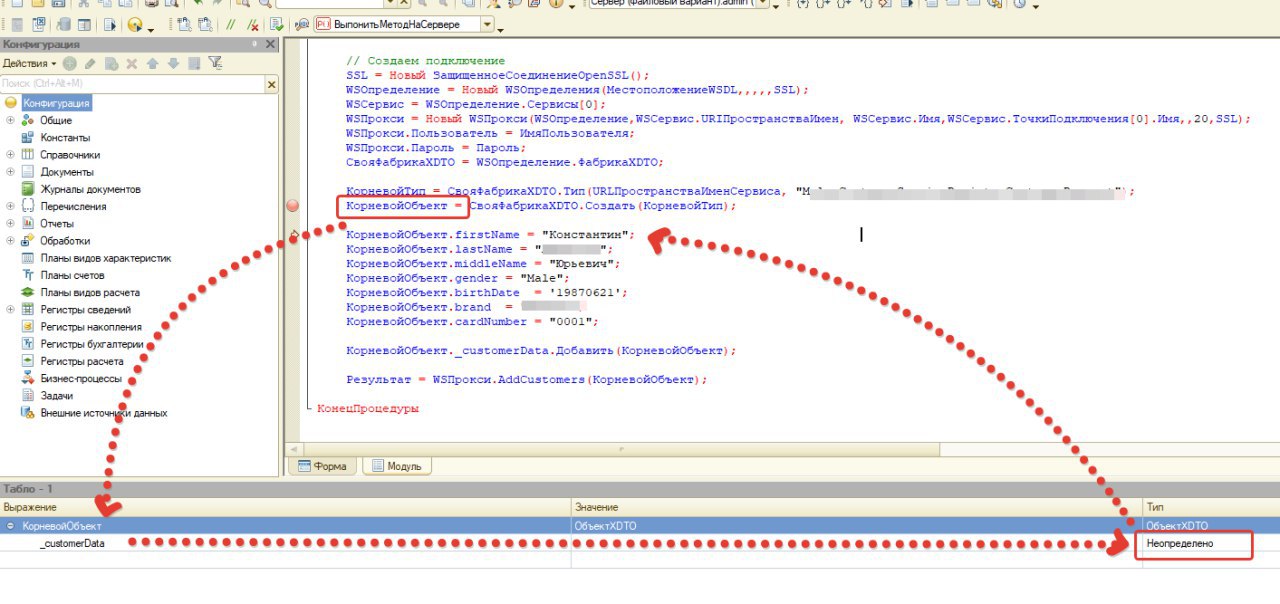The image size is (1280, 604).
Task: Switch to the Модуль tab
Action: 397,466
